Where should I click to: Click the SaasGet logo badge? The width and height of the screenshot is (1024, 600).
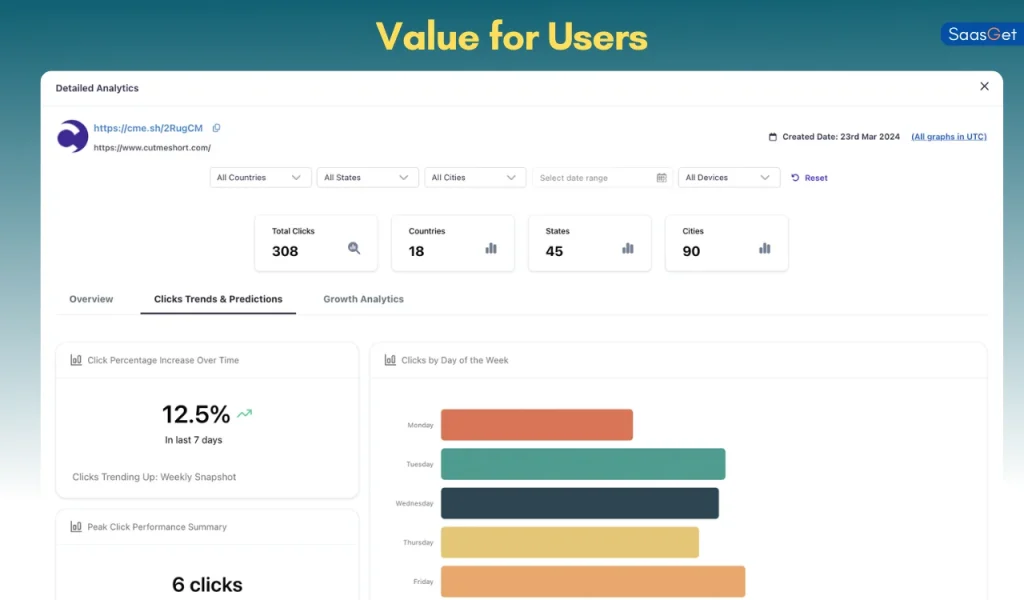click(981, 33)
